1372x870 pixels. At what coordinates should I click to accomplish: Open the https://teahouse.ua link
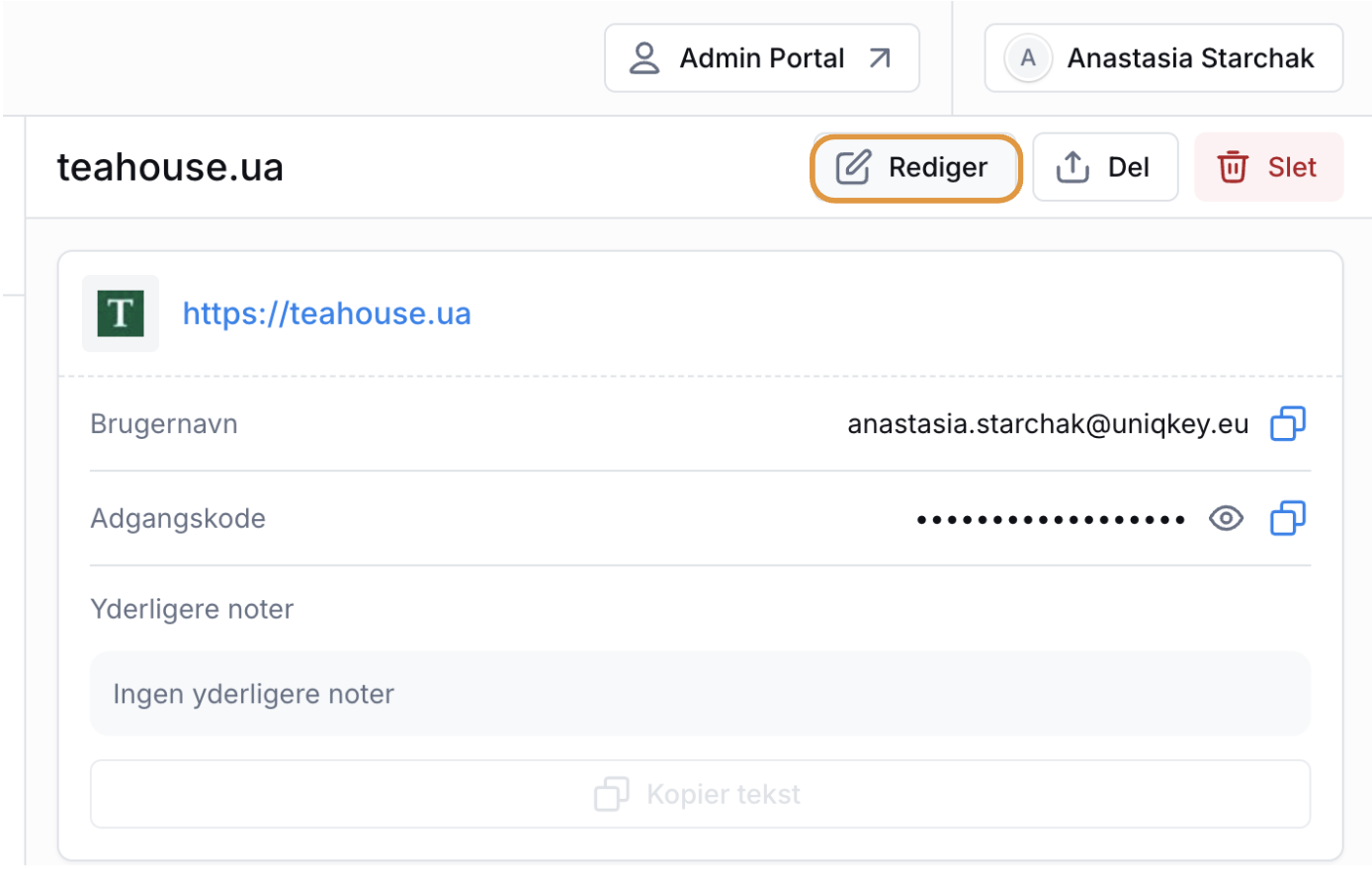pos(327,313)
